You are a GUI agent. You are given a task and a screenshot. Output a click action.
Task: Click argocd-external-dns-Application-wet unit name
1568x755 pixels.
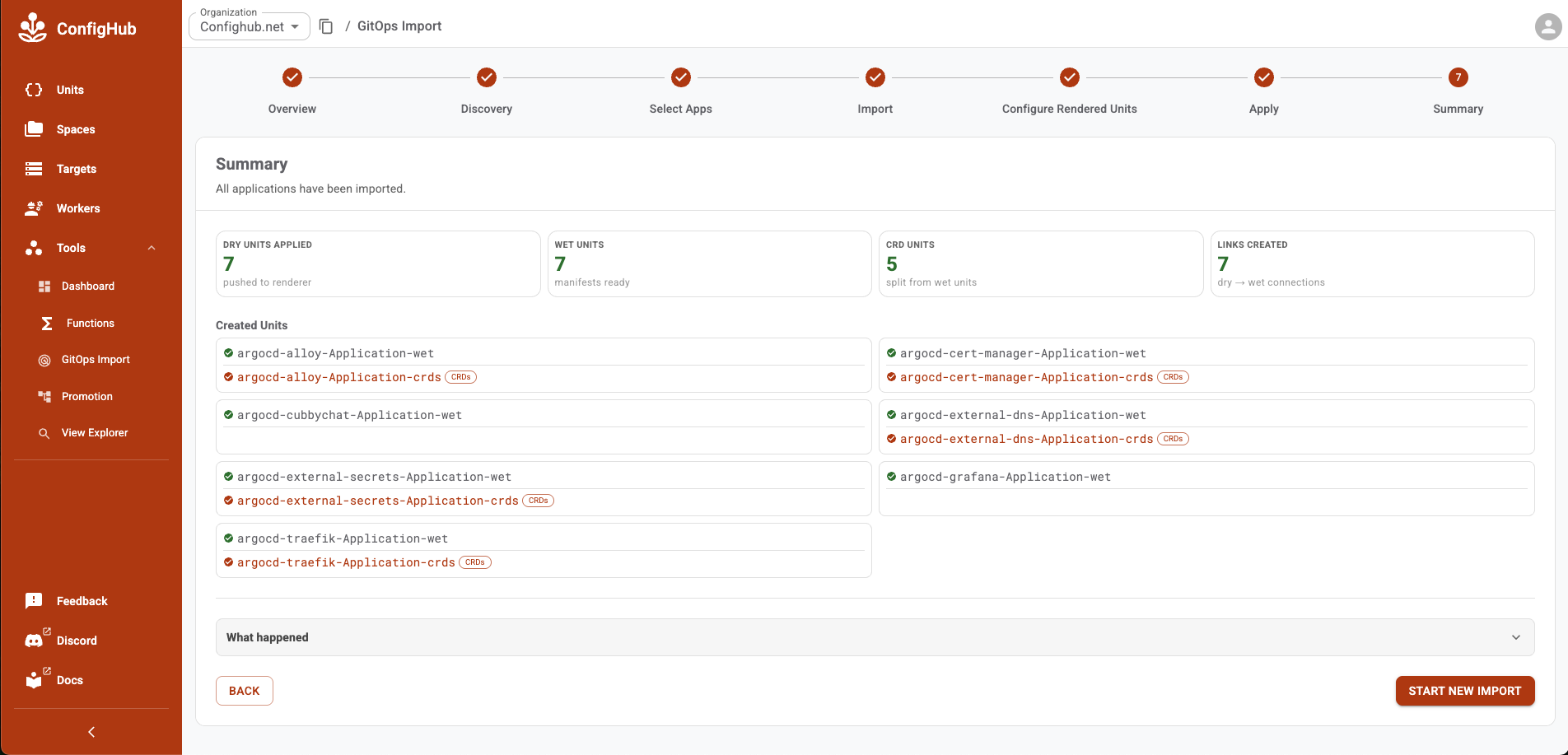(1023, 415)
